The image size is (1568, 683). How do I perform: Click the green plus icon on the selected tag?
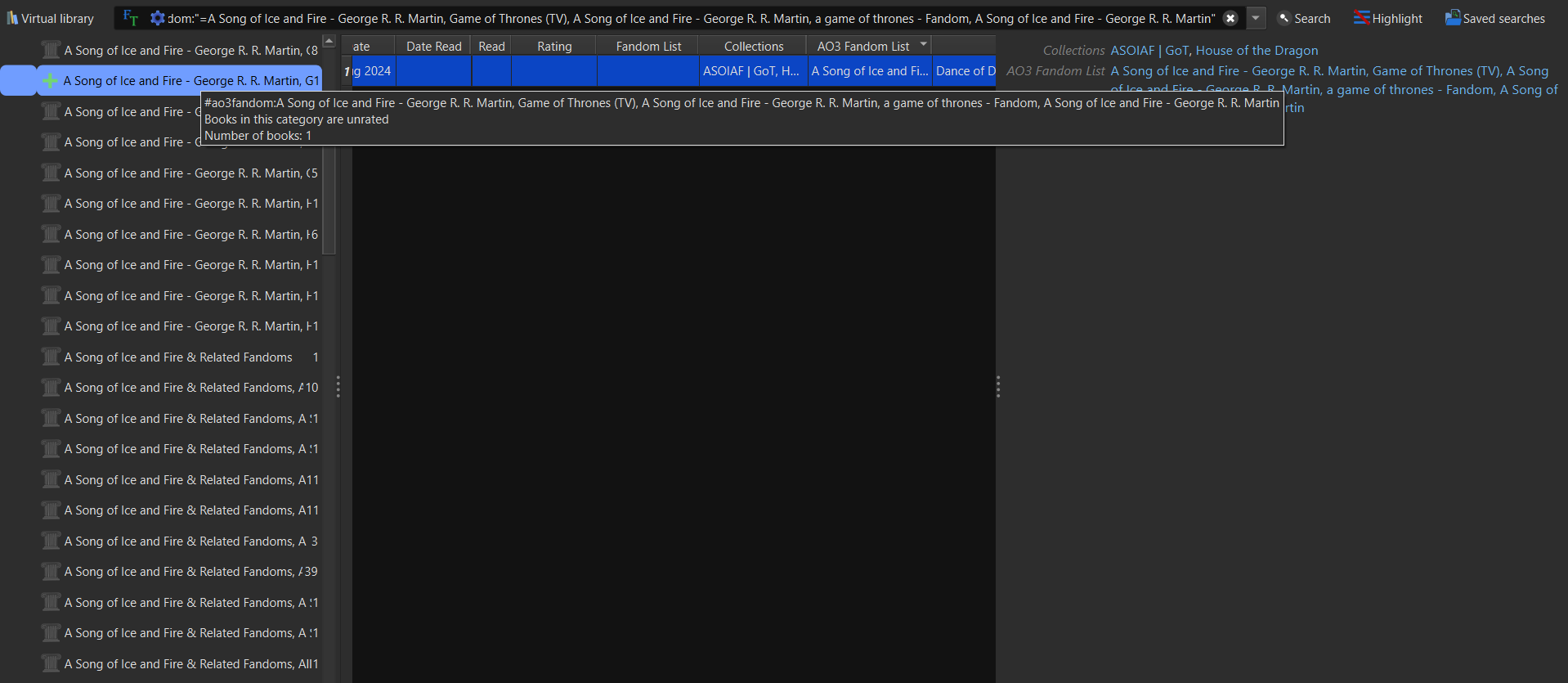click(x=50, y=80)
